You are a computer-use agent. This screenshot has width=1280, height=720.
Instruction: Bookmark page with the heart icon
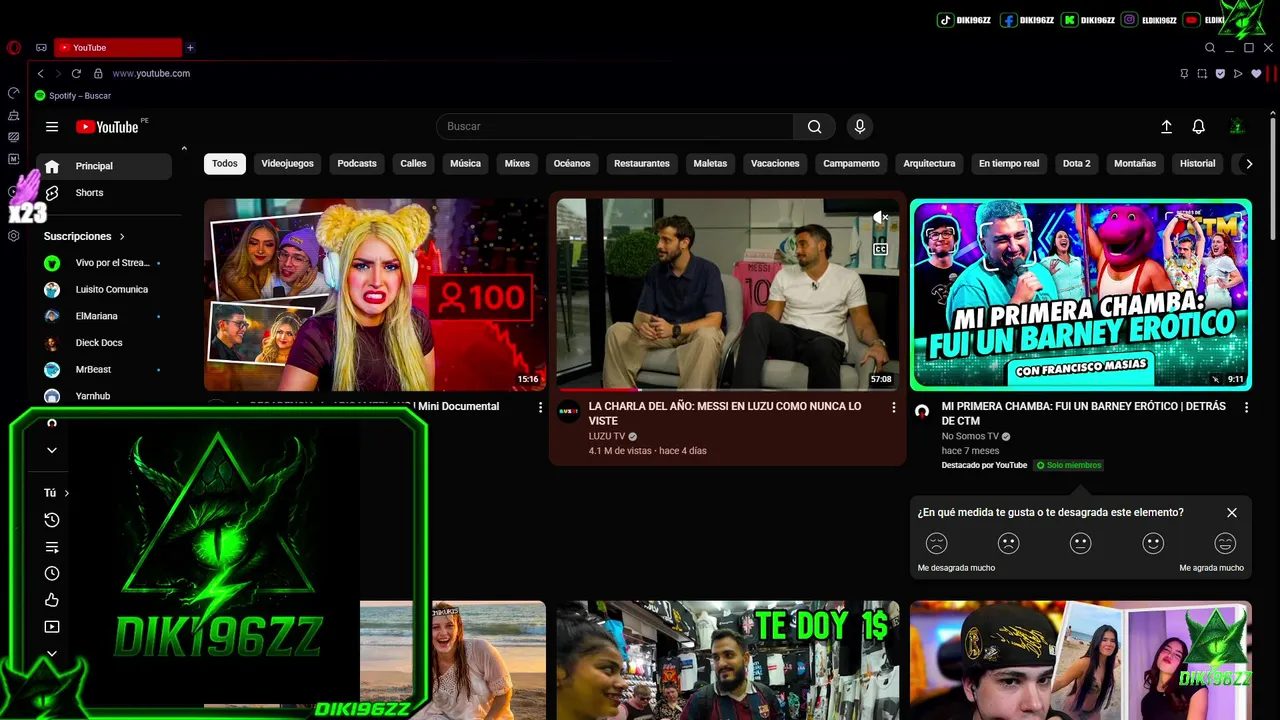(x=1256, y=73)
